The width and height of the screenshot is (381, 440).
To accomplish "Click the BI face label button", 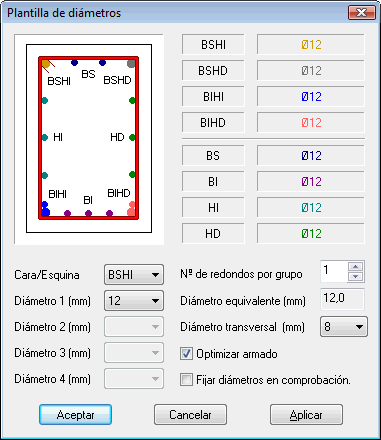I will point(213,181).
